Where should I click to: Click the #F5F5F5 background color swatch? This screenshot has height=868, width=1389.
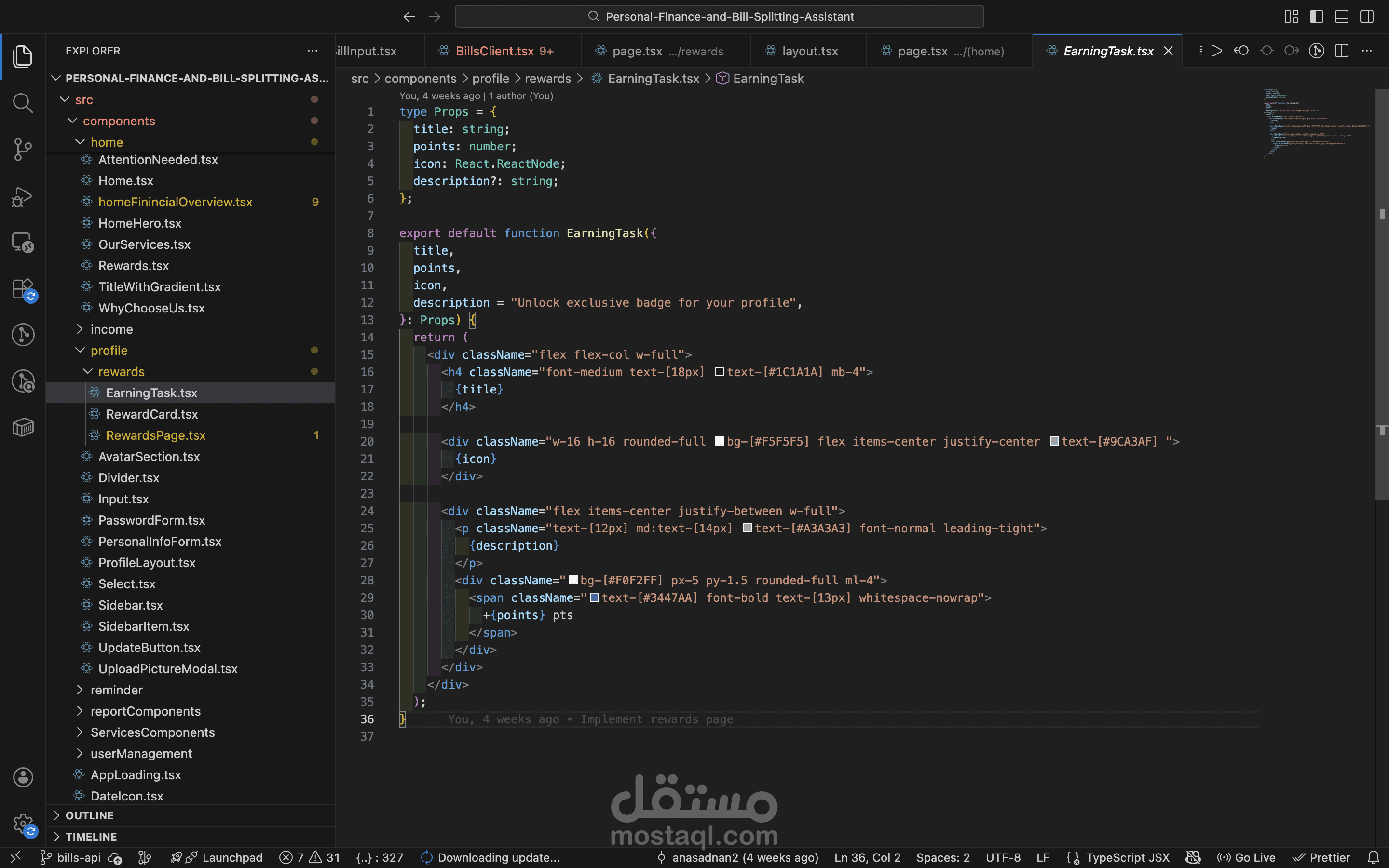coord(719,441)
